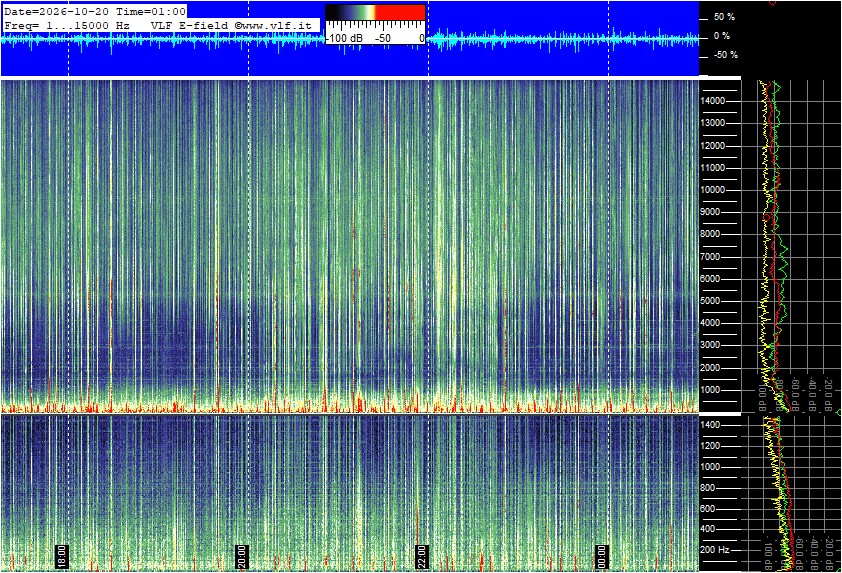
Task: Click the Freq= 1...15000 Hz label
Action: coord(67,25)
